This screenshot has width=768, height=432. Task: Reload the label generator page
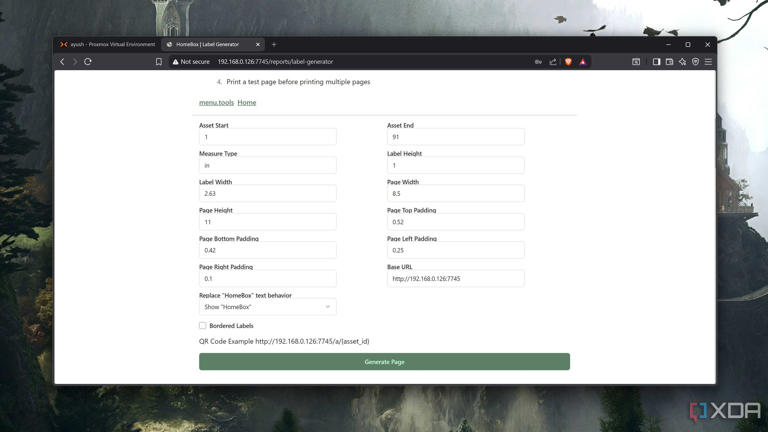88,62
